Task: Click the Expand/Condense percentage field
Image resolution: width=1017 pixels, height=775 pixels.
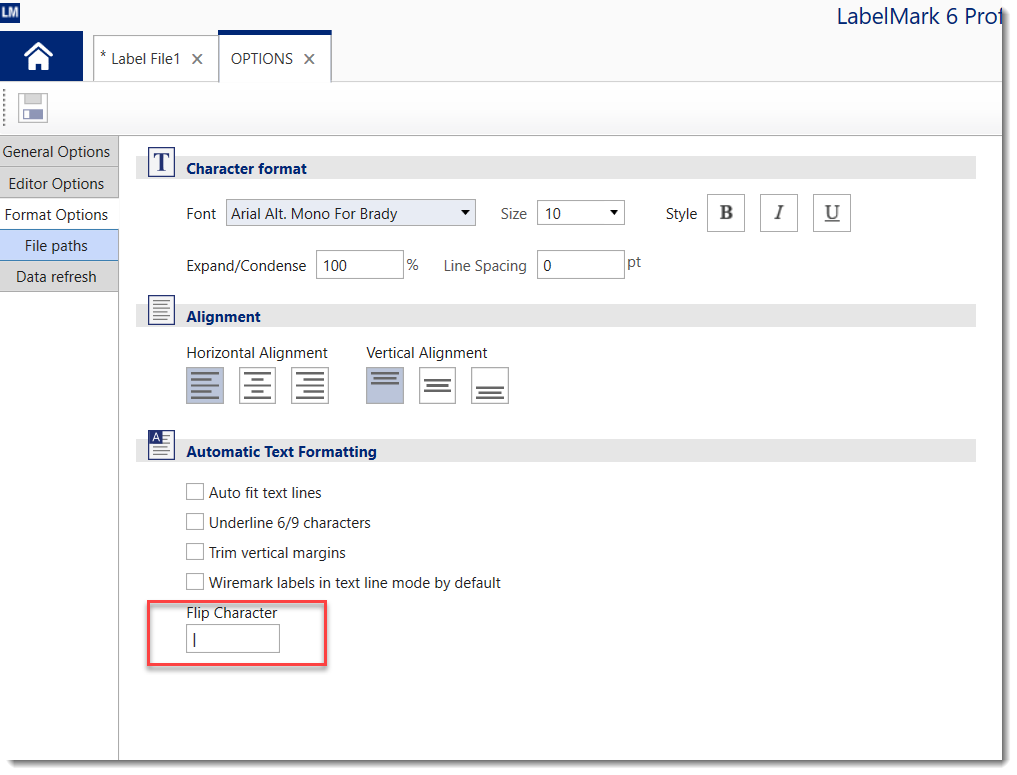Action: pyautogui.click(x=360, y=265)
